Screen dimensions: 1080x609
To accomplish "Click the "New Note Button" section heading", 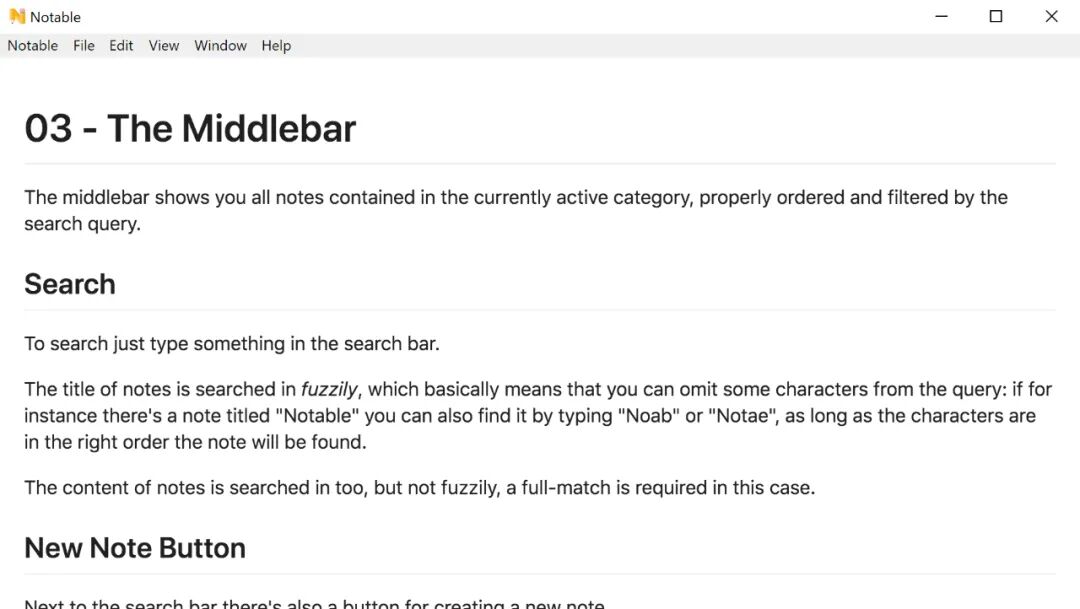I will pos(135,548).
